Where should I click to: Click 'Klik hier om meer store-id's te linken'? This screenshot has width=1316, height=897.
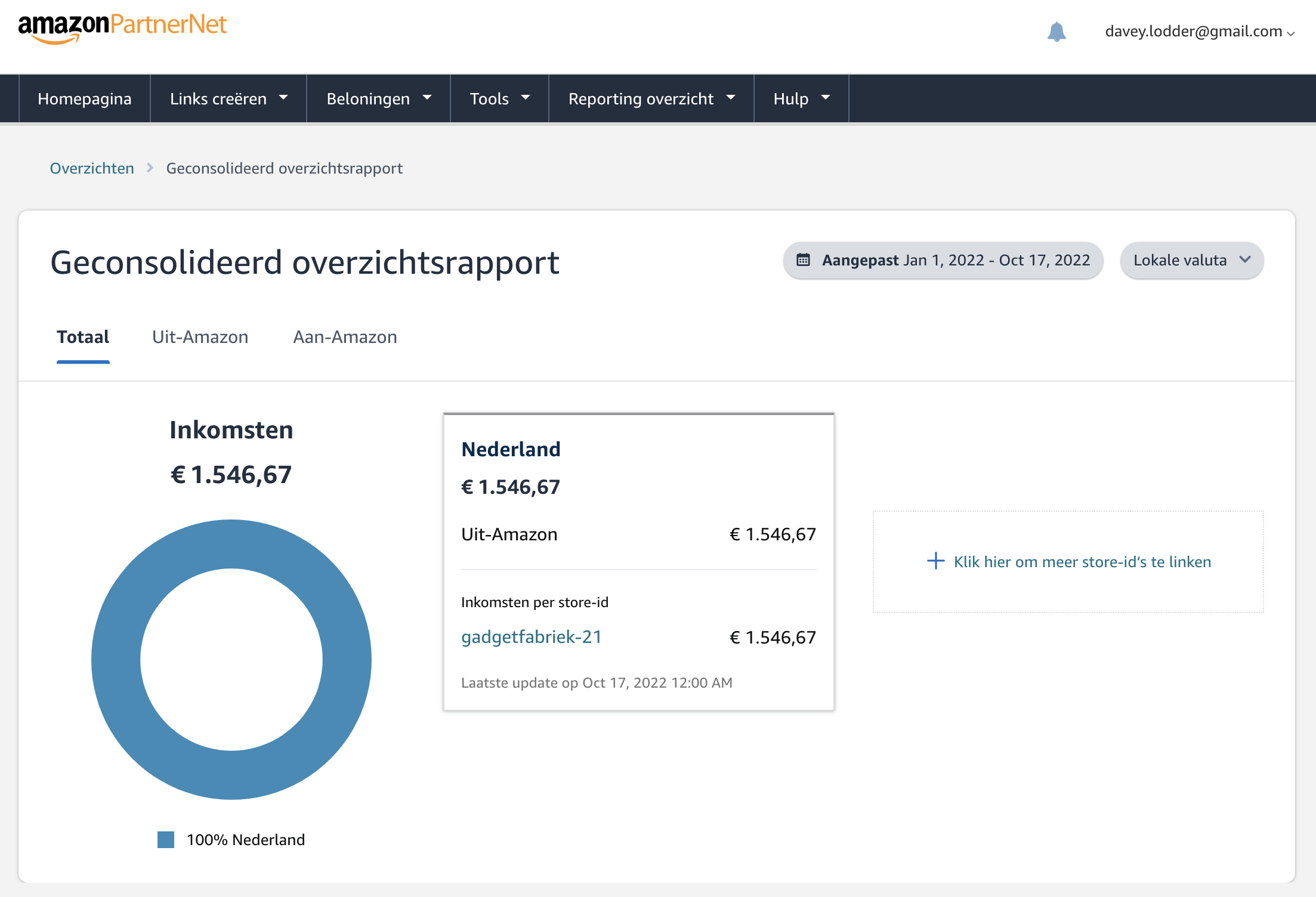(1082, 562)
